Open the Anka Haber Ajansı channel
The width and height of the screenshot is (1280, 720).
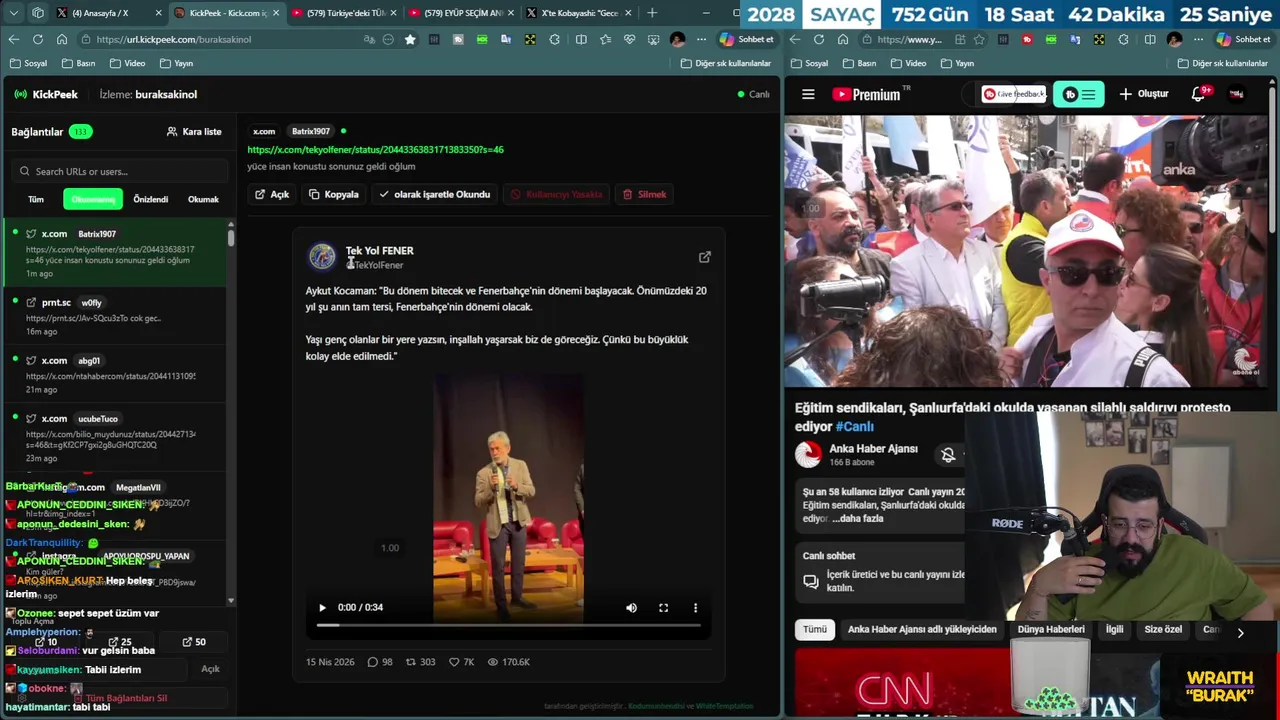(873, 449)
